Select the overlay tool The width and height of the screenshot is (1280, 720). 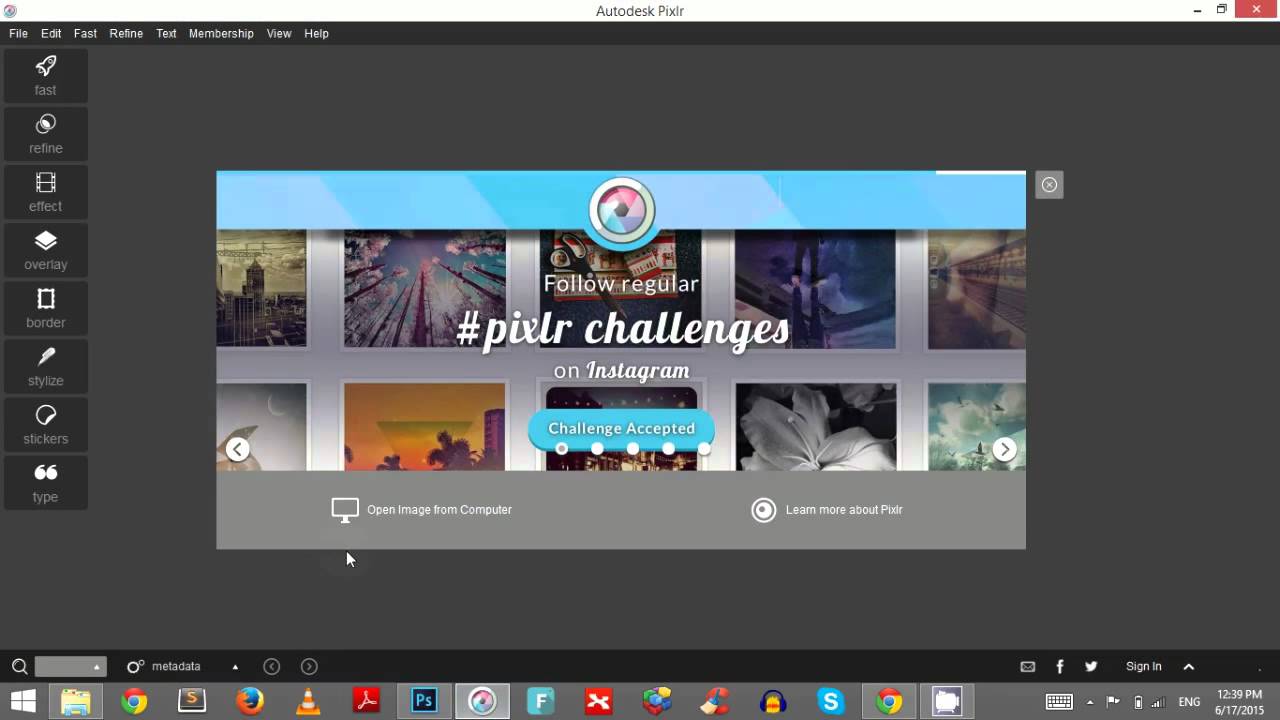[45, 250]
